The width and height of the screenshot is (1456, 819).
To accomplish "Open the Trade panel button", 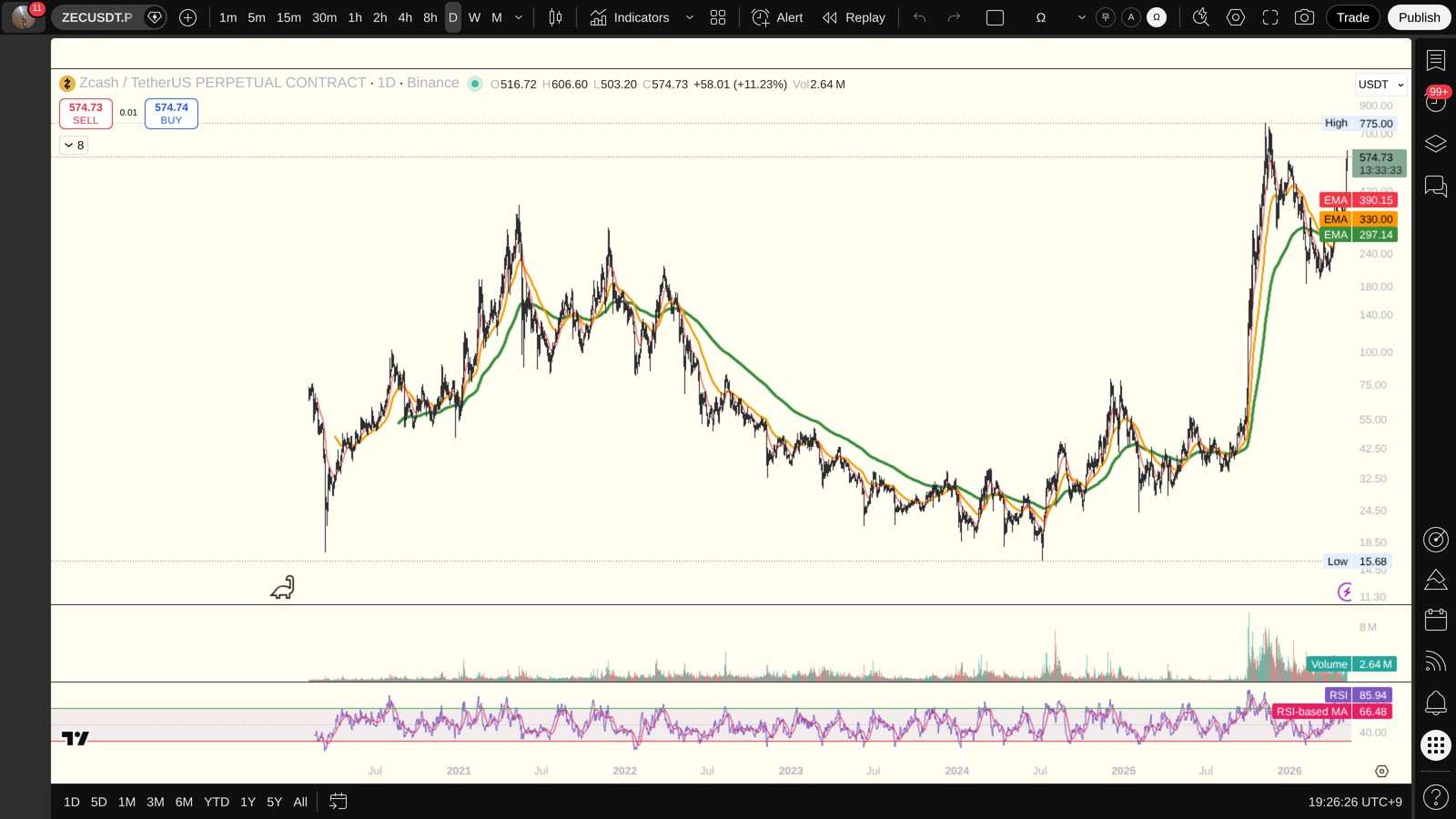I will click(1352, 17).
